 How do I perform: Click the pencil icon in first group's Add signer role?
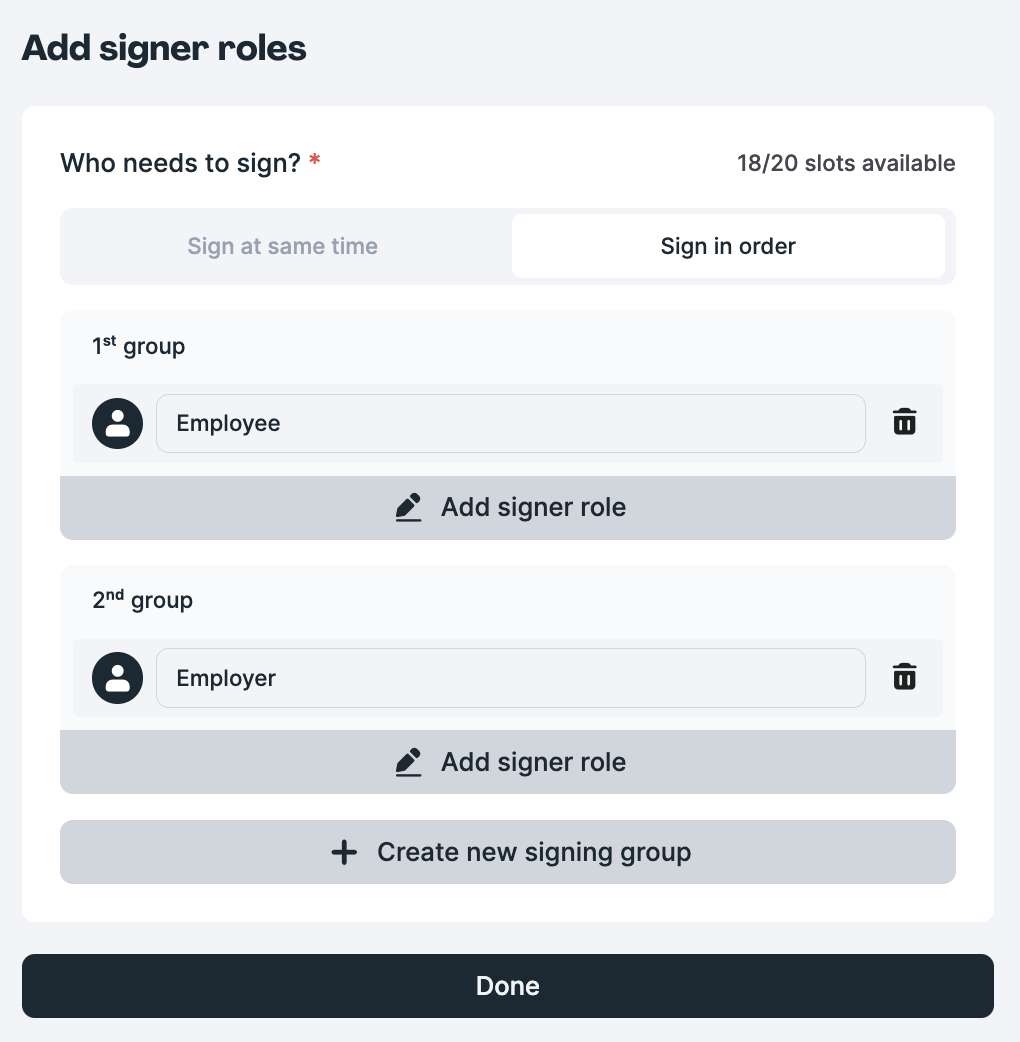[408, 507]
